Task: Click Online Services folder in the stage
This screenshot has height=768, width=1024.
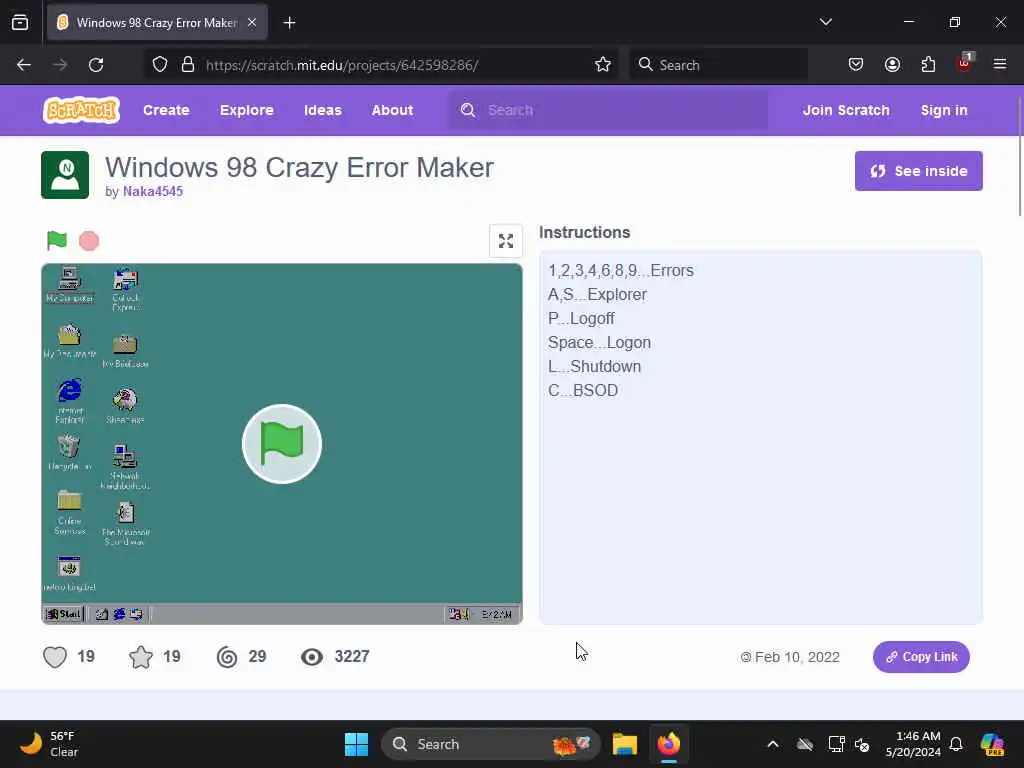Action: click(x=69, y=513)
